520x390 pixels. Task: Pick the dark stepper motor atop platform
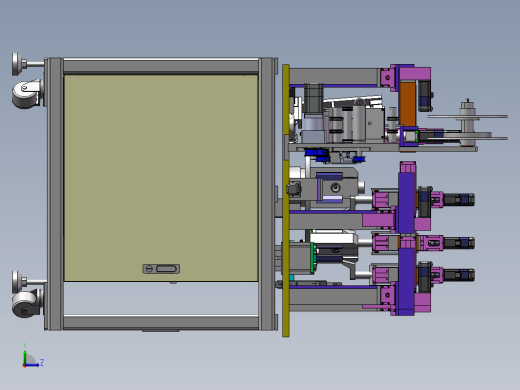313,98
